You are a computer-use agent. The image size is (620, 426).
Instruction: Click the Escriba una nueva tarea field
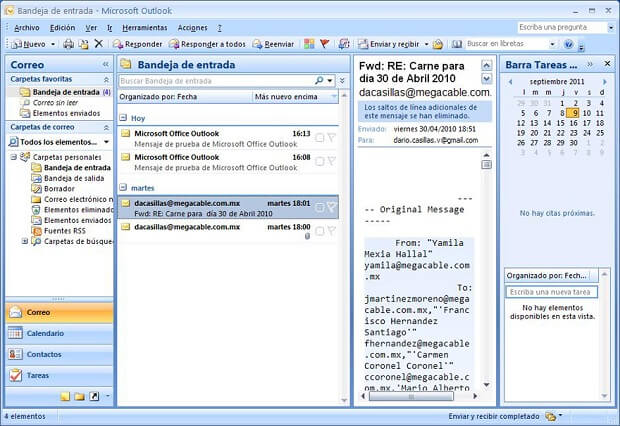click(x=552, y=292)
